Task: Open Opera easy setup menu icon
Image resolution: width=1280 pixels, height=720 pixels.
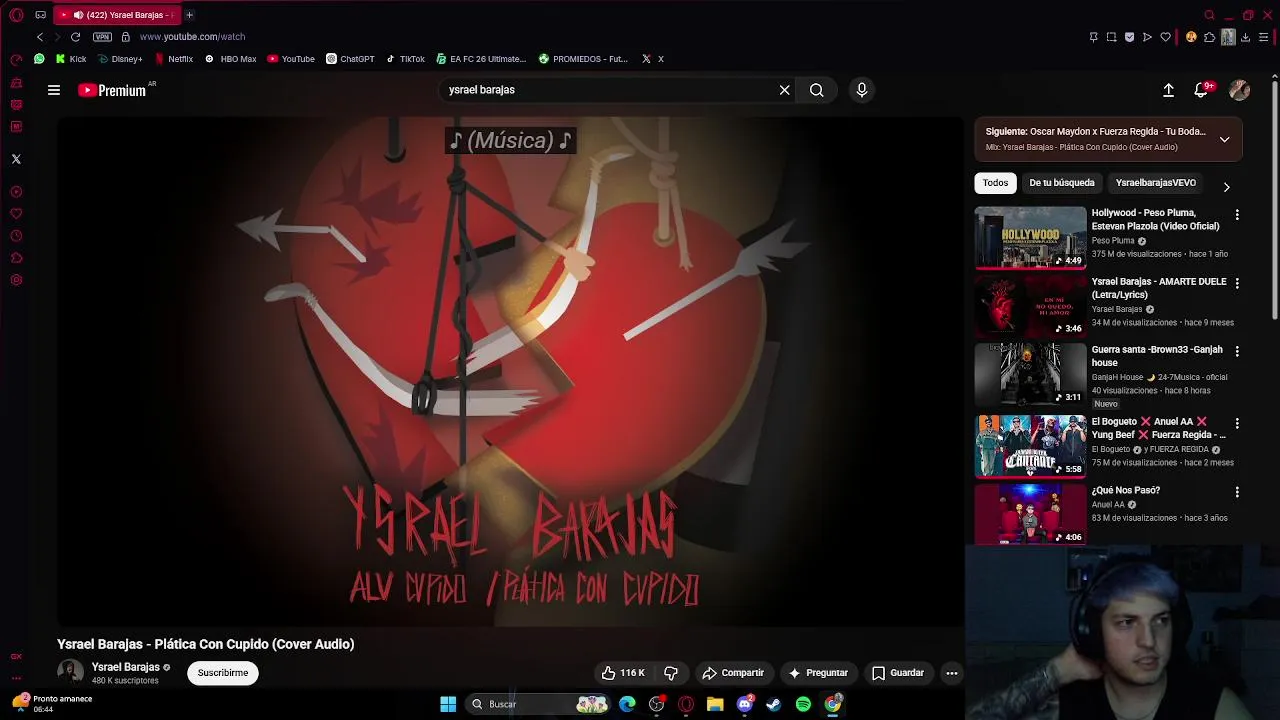Action: pos(1264,37)
